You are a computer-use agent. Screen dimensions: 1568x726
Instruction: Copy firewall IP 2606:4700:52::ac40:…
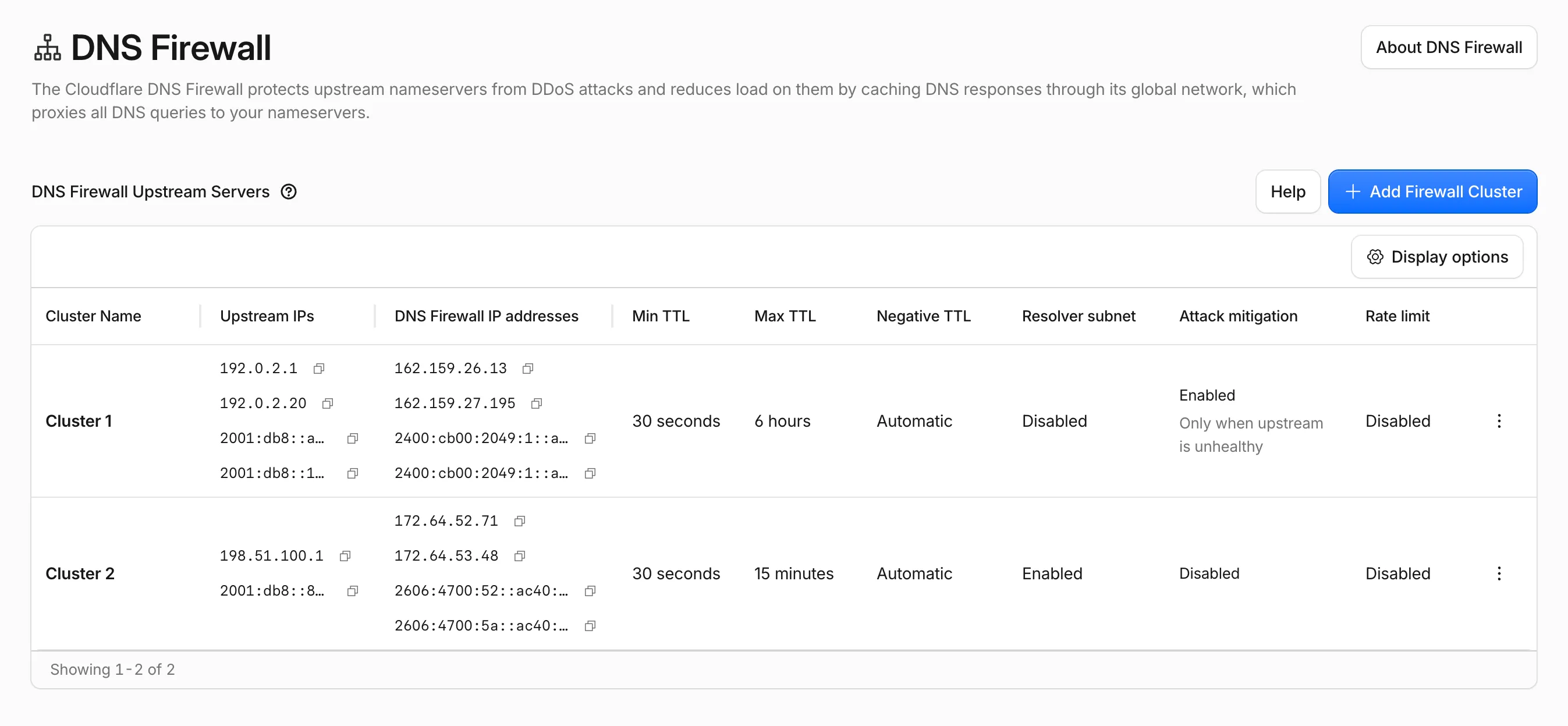(x=590, y=591)
